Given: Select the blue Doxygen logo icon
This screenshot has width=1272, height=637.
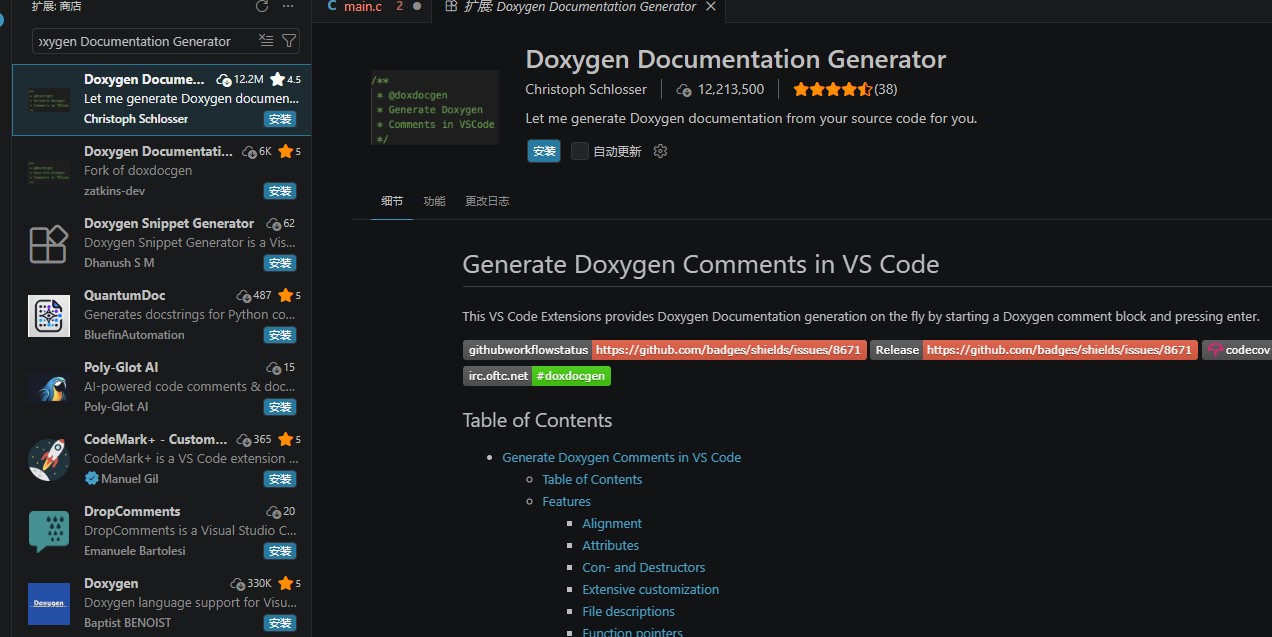Looking at the screenshot, I should [x=48, y=604].
